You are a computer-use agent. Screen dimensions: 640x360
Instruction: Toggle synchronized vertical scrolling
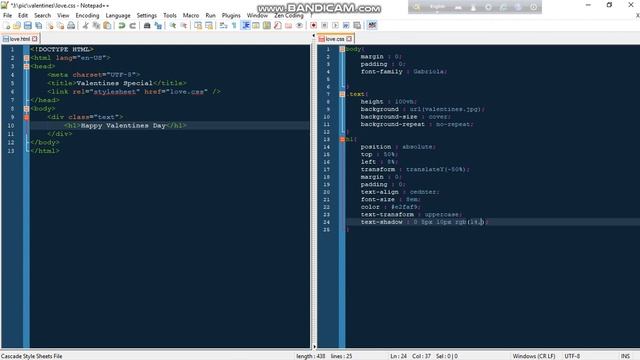point(198,25)
